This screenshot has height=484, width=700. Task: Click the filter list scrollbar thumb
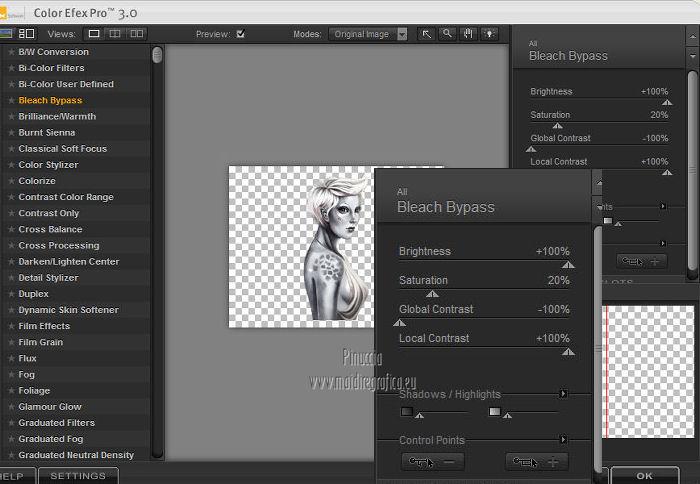coord(157,55)
